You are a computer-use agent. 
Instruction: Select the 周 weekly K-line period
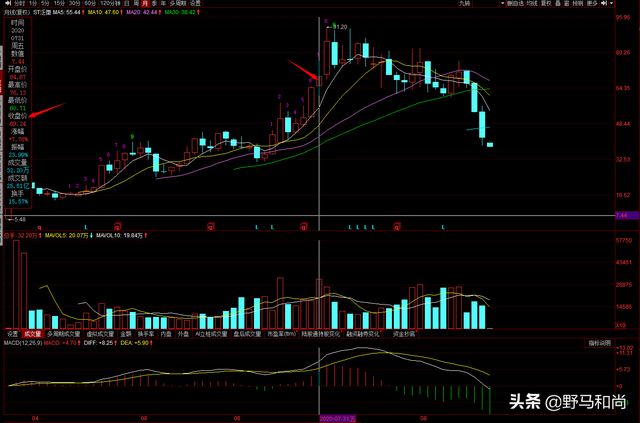(136, 3)
